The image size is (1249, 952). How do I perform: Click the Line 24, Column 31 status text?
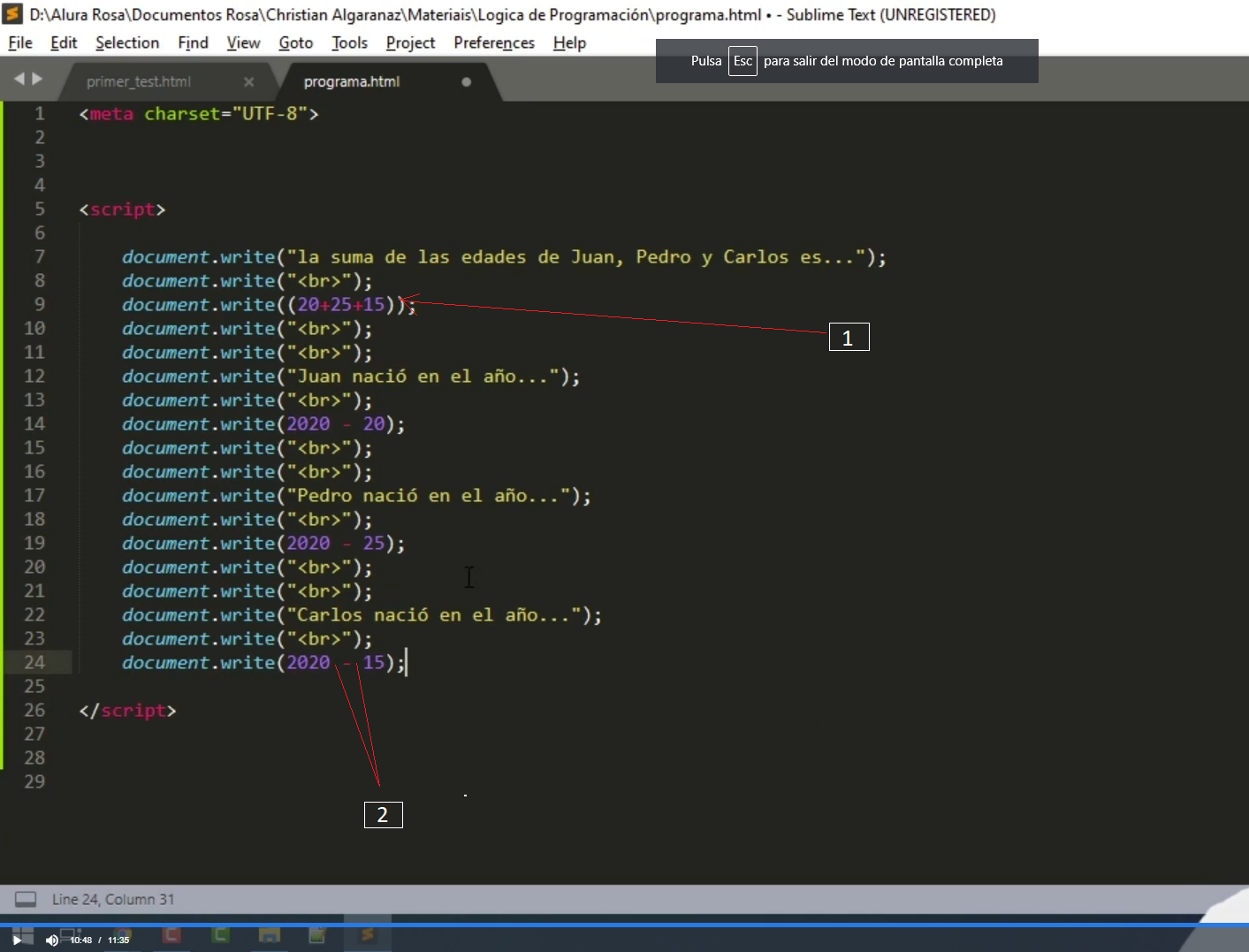click(113, 899)
